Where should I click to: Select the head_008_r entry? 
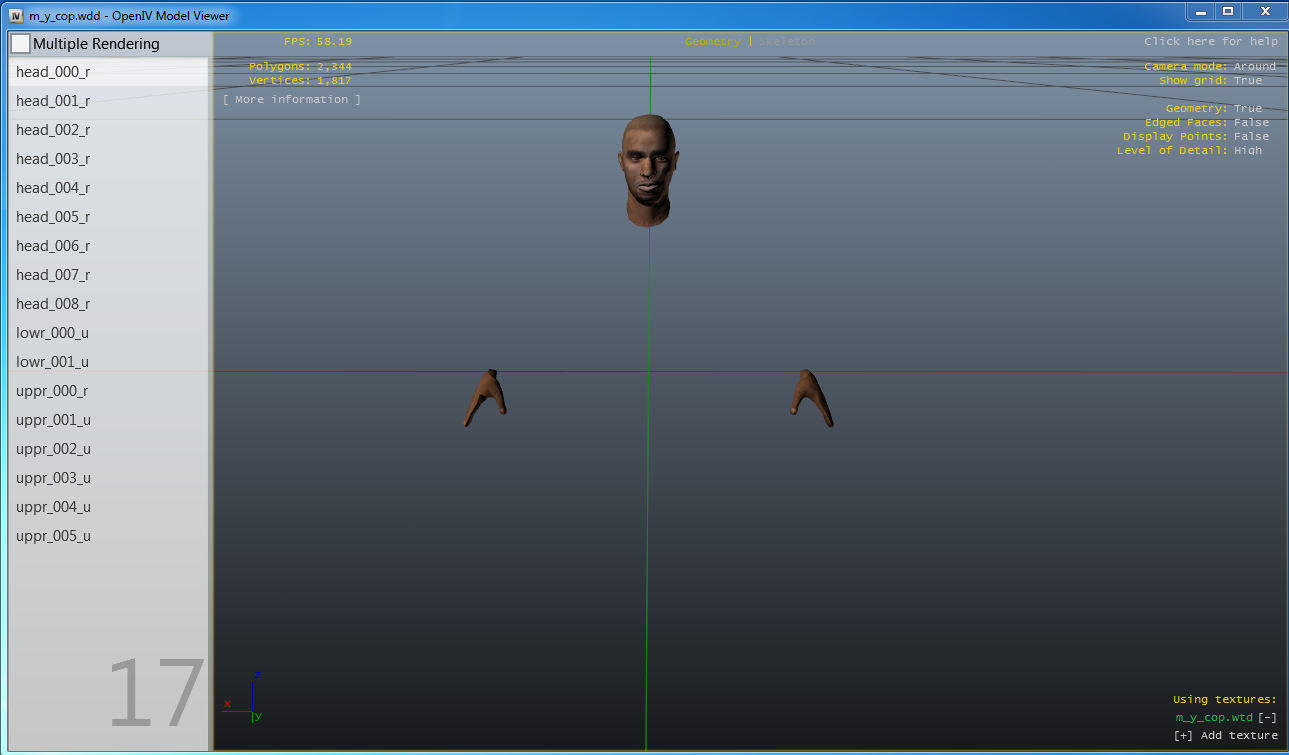(x=108, y=304)
